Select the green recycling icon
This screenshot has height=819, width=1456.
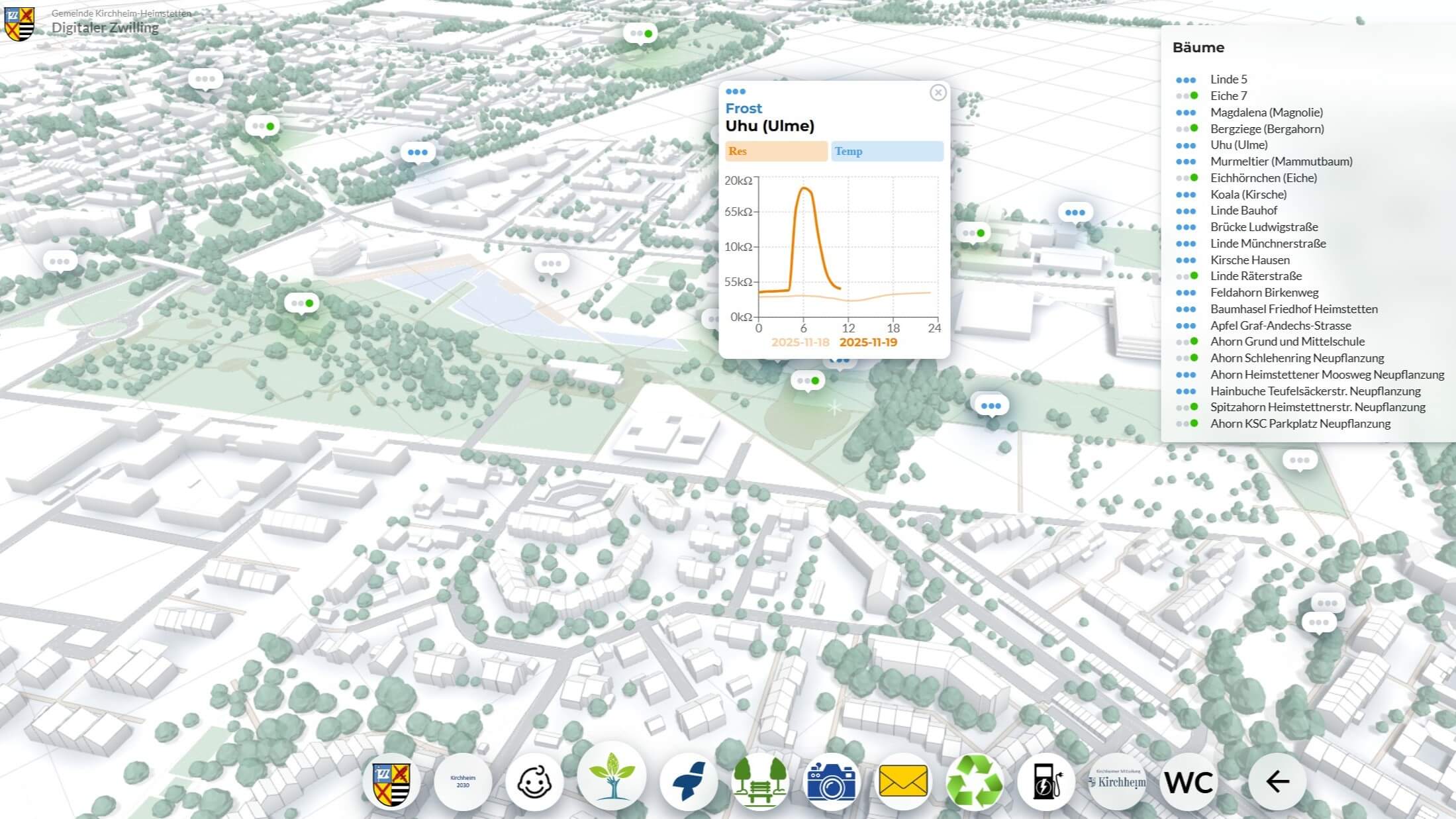click(x=974, y=783)
